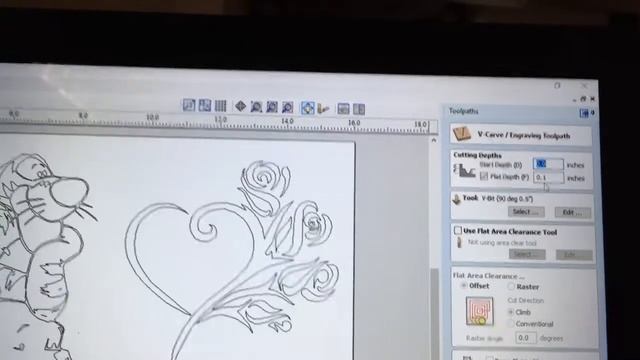Click the Flat Area Clearance heading text
The width and height of the screenshot is (640, 360).
tap(489, 276)
